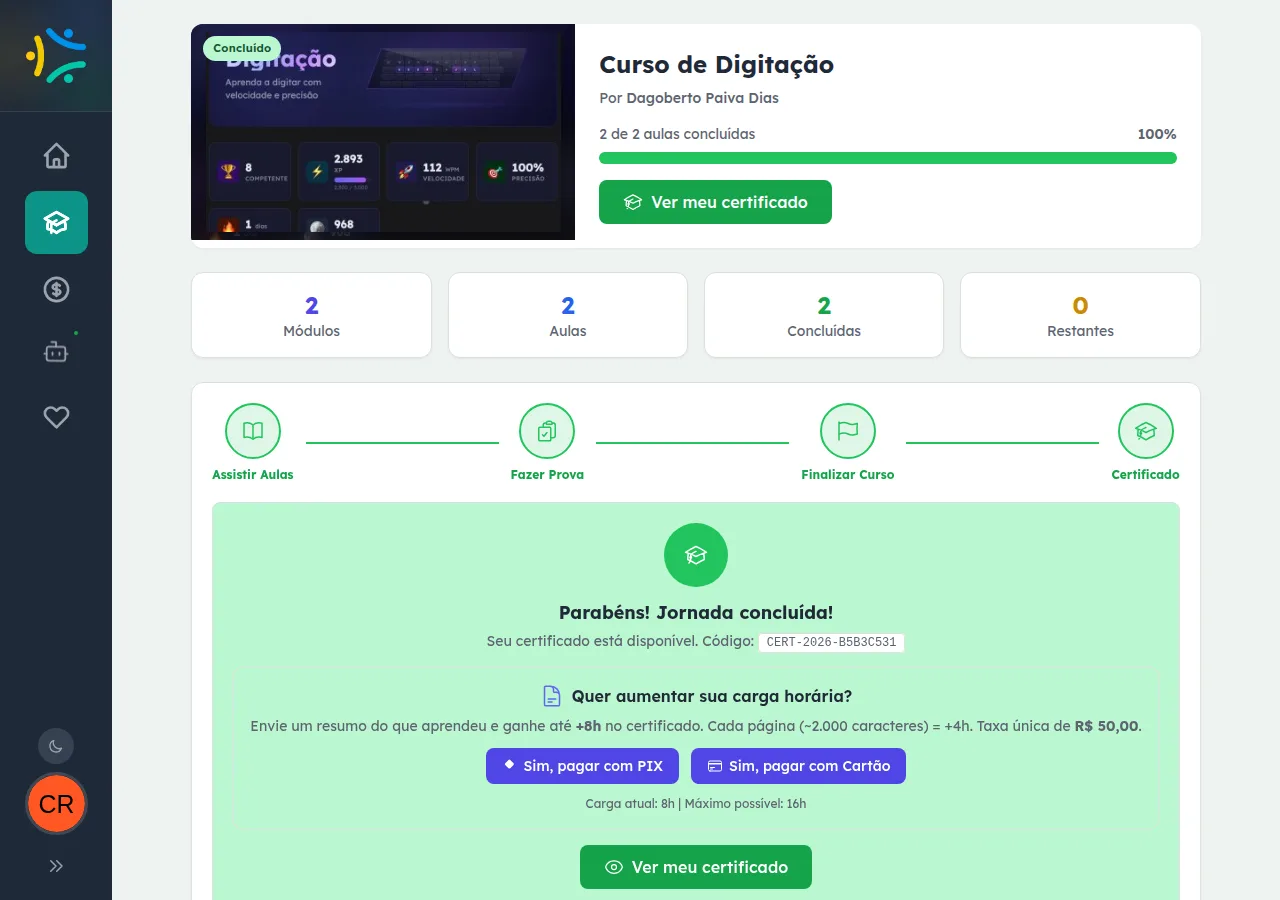Click the platform logo in the sidebar

point(56,55)
